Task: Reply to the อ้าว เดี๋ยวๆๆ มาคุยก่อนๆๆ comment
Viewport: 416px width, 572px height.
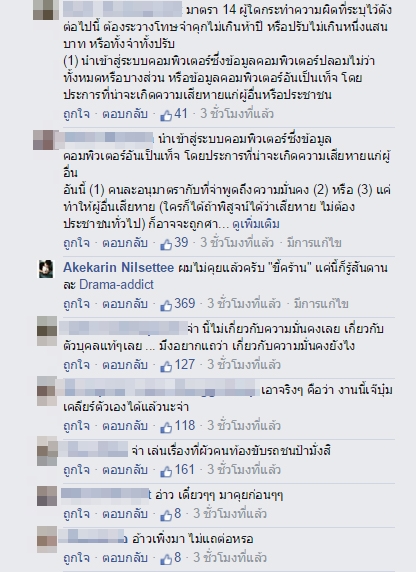Action: point(125,514)
